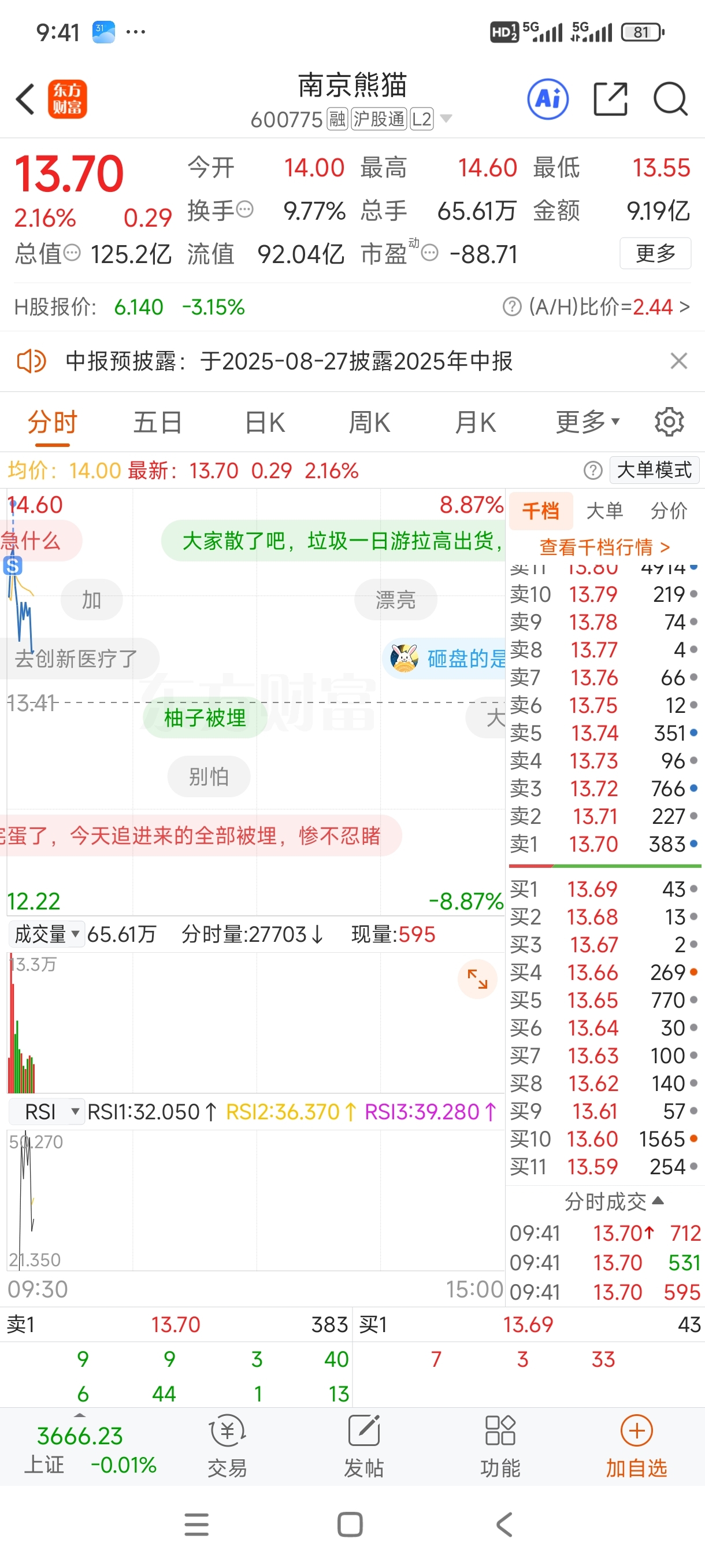Tap the 上证 3666.23 index ticker
Image resolution: width=705 pixels, height=1568 pixels.
(x=90, y=1450)
